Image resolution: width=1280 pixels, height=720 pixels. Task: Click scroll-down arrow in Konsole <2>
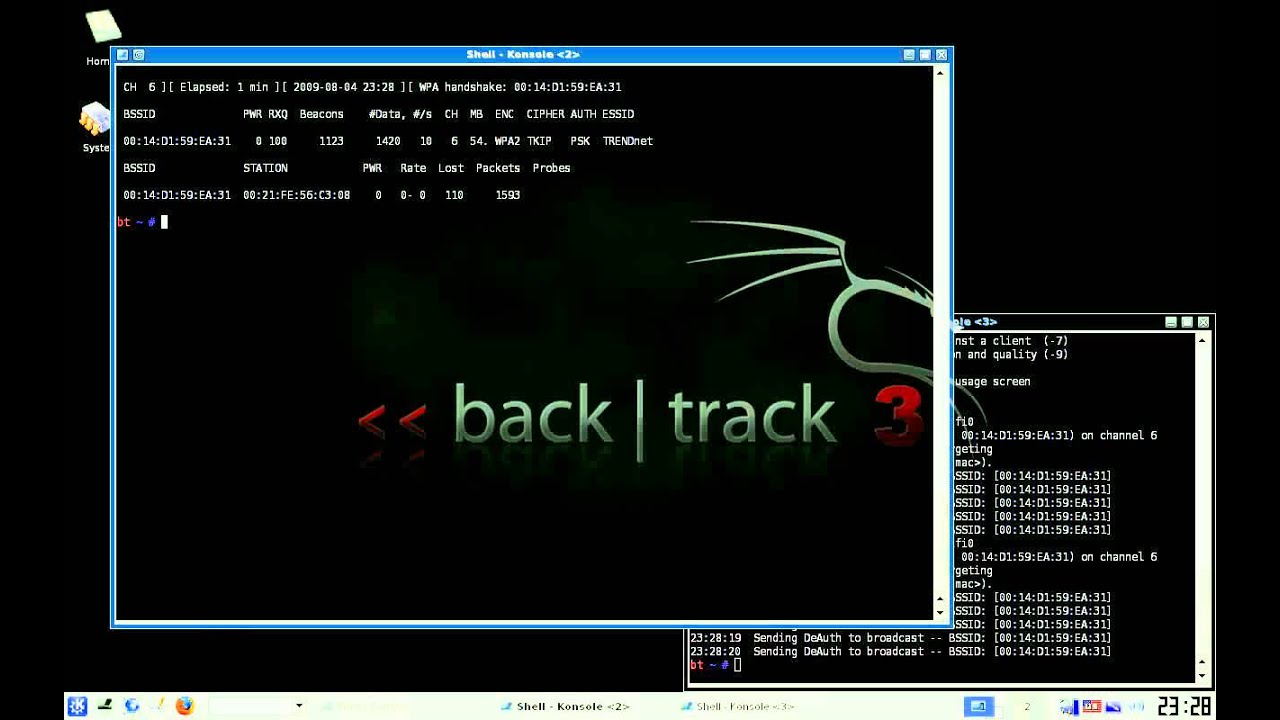[x=940, y=612]
